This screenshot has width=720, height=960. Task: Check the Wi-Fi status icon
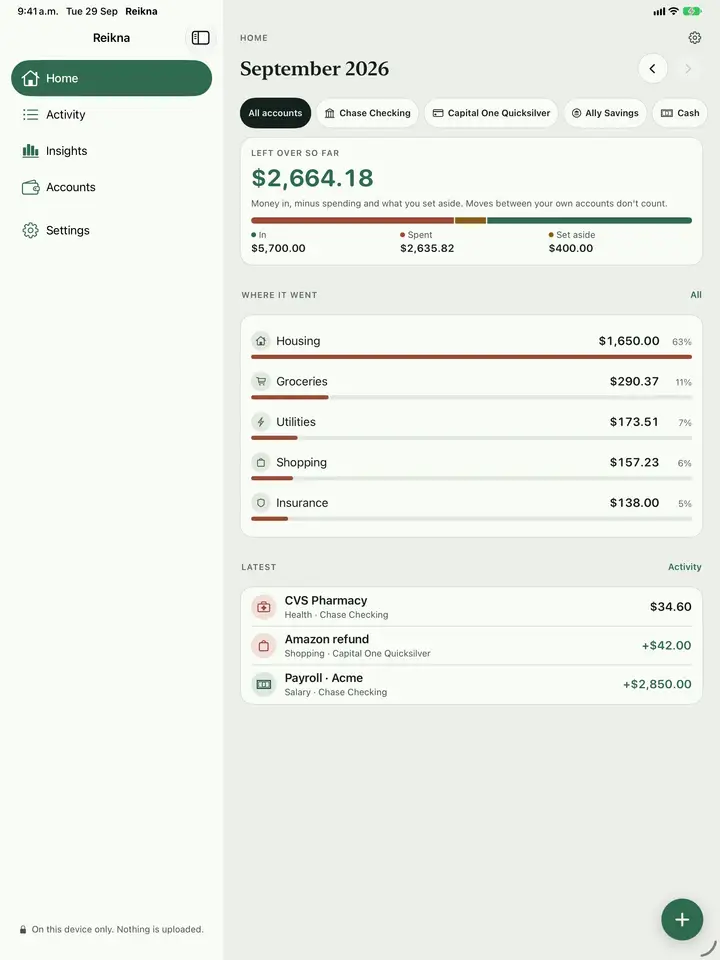pos(673,11)
